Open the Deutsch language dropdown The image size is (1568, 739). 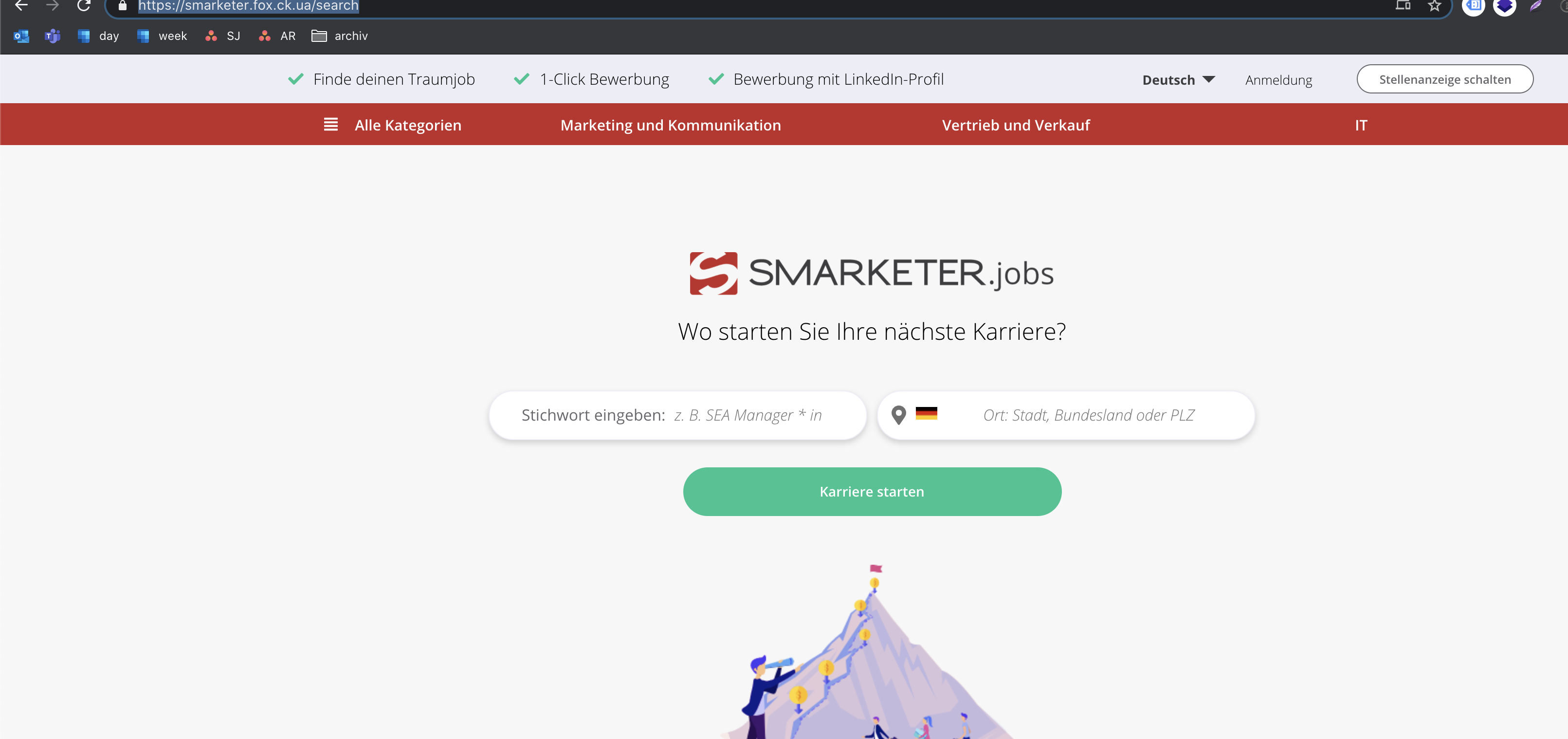[1179, 80]
